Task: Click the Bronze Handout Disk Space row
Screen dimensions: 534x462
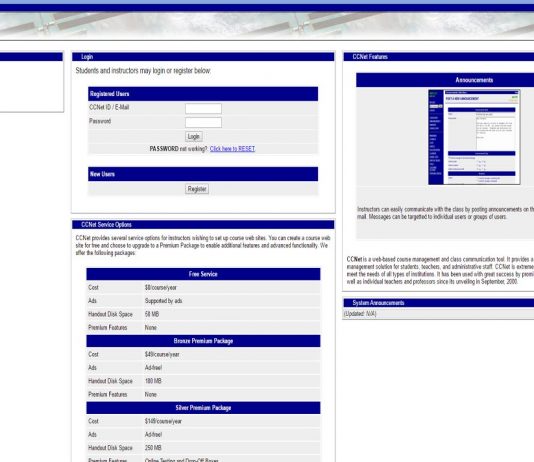Action: [203, 381]
